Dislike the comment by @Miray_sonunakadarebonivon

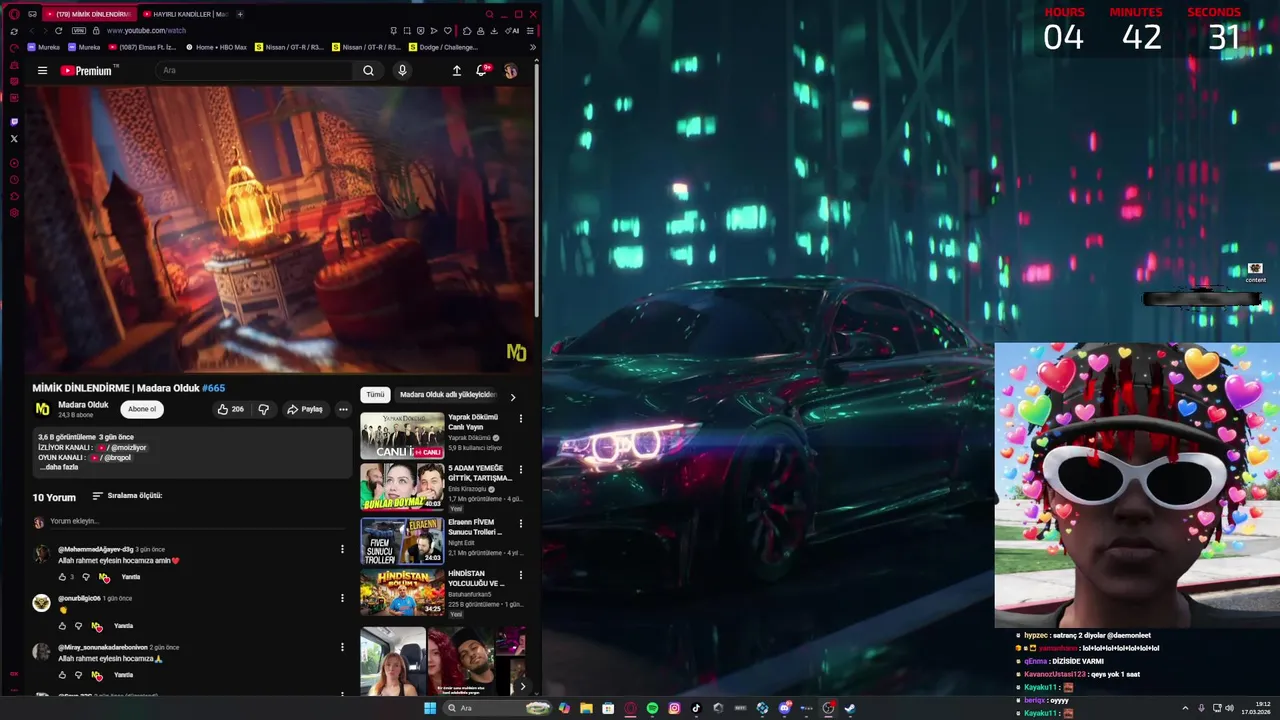tap(78, 675)
